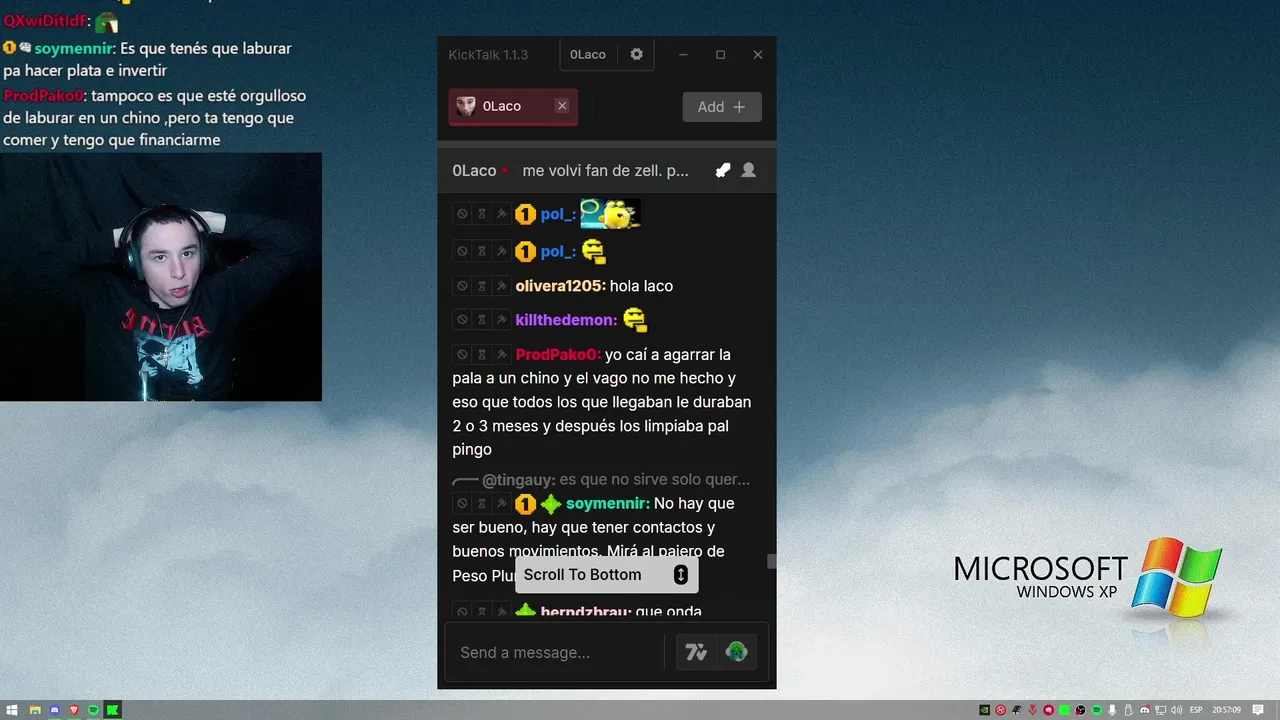Screen dimensions: 1280x720
Task: Click circle-slash icon beside killthedemon
Action: [x=462, y=320]
